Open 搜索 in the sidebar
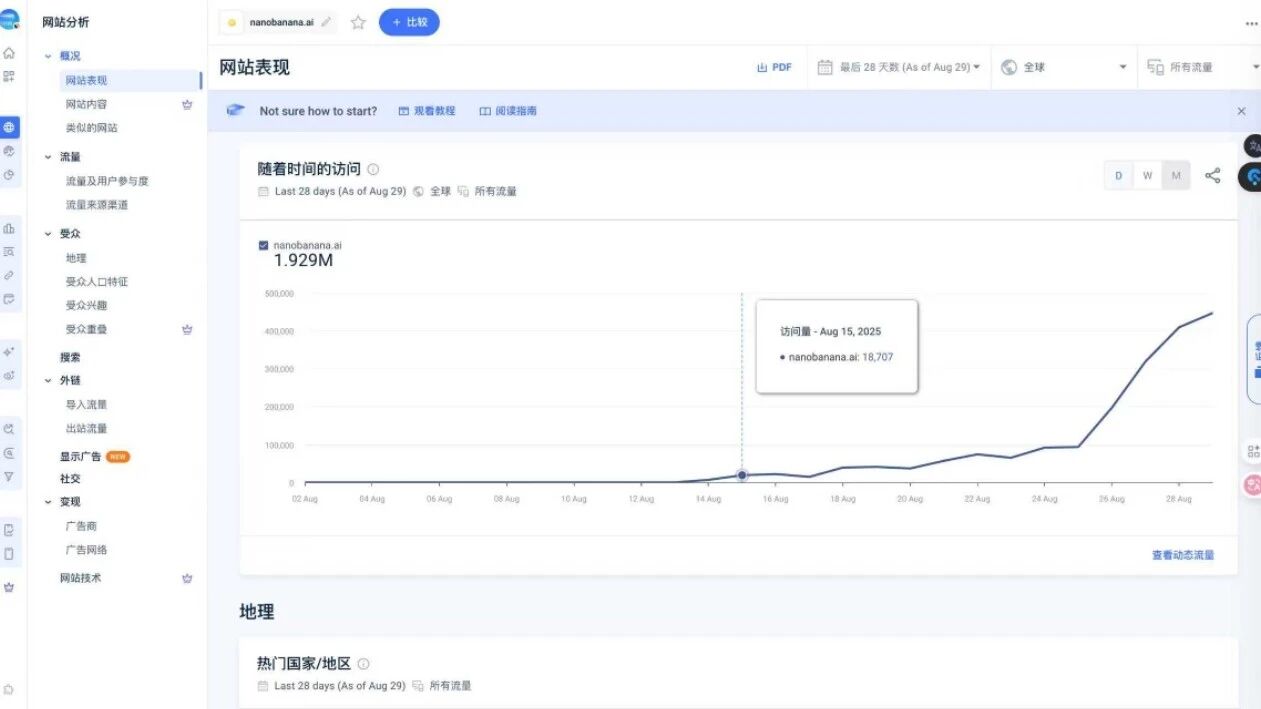This screenshot has height=709, width=1261. [70, 357]
